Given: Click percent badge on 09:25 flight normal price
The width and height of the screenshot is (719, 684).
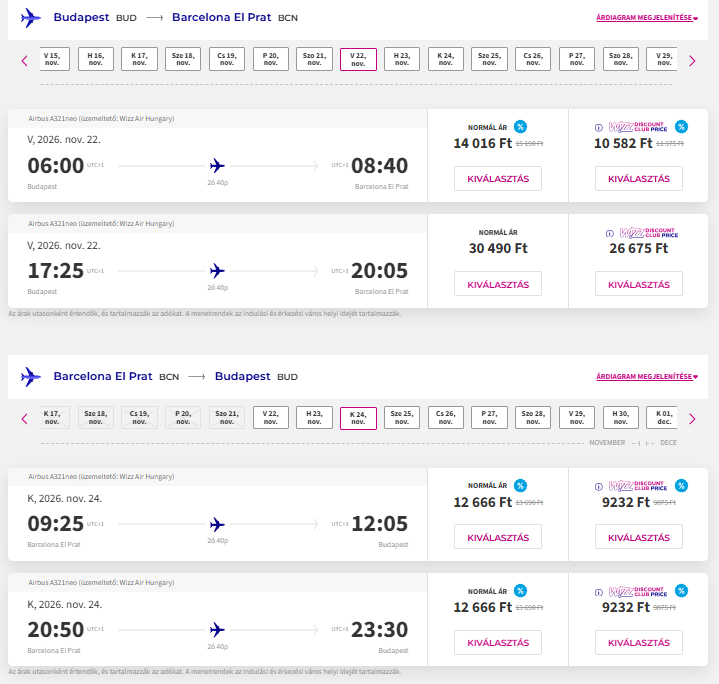Looking at the screenshot, I should click(x=520, y=485).
